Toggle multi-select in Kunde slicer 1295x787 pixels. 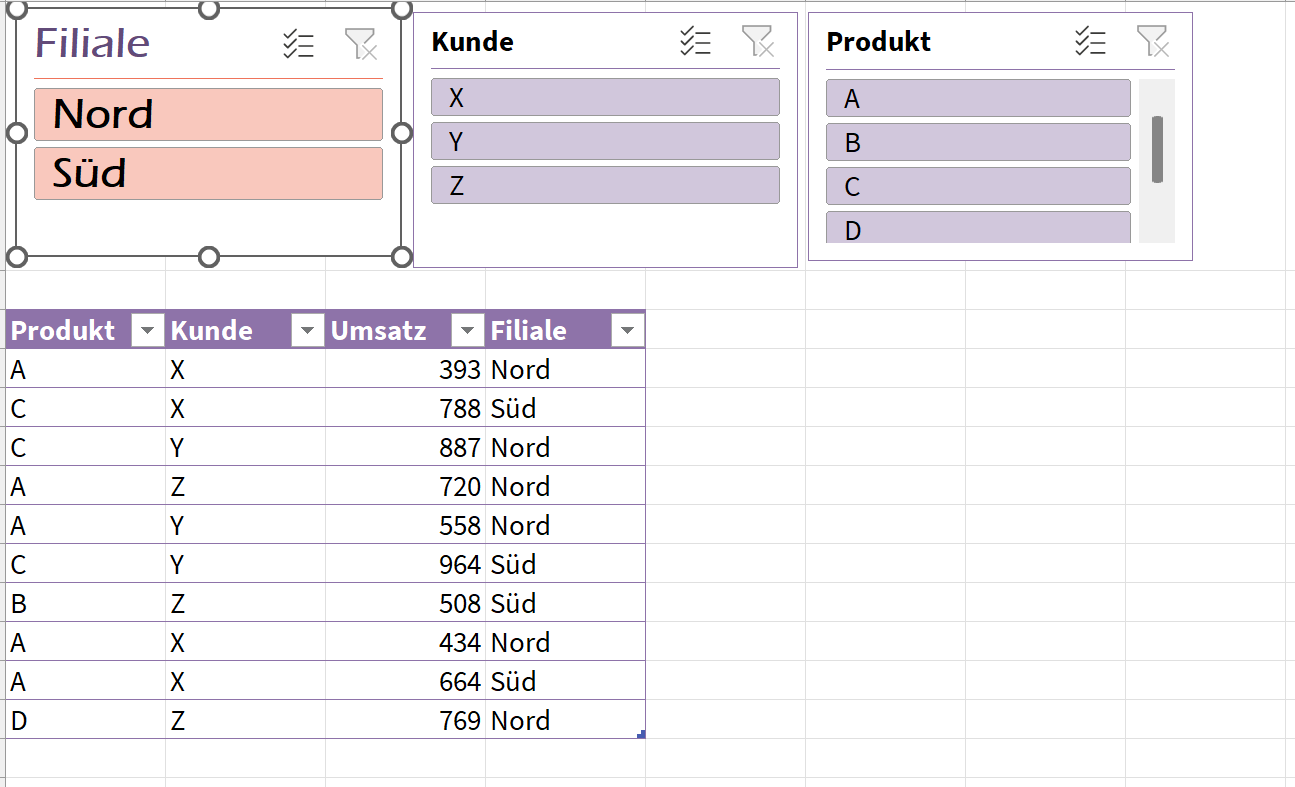695,42
